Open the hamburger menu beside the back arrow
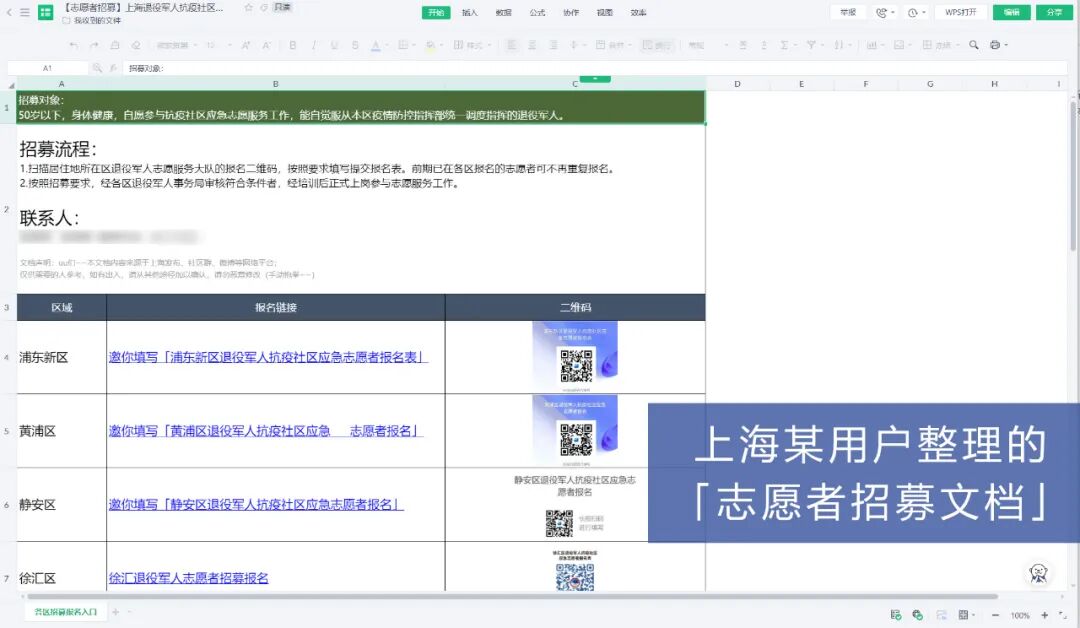 click(25, 12)
